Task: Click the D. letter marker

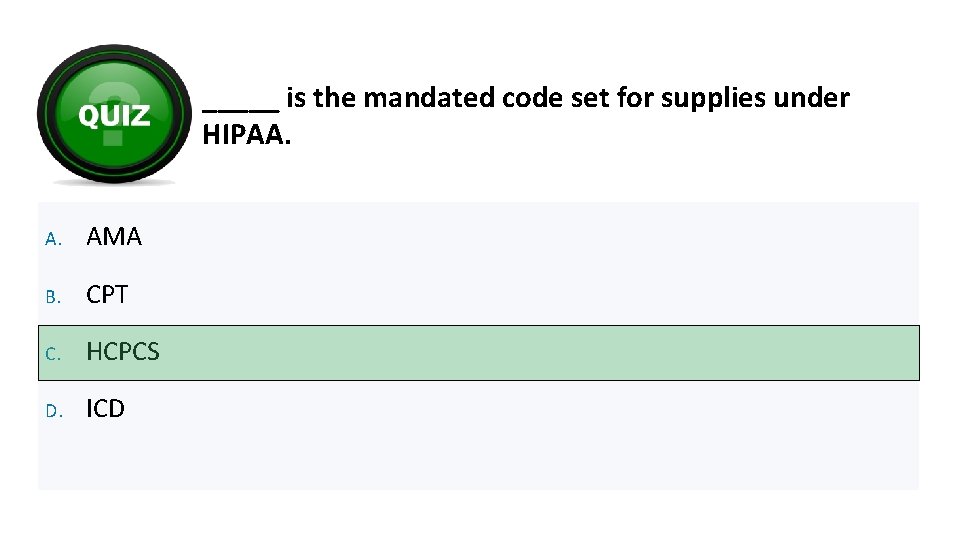Action: (54, 410)
